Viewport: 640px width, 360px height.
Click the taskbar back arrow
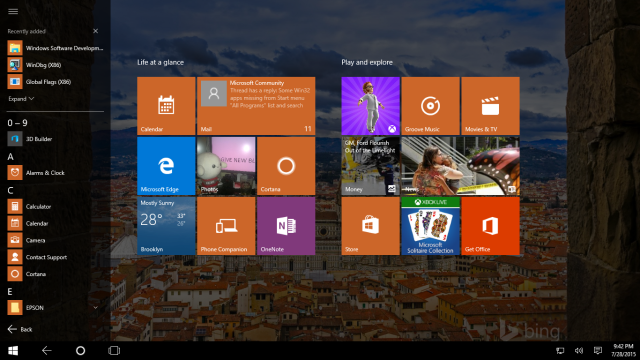coord(47,351)
